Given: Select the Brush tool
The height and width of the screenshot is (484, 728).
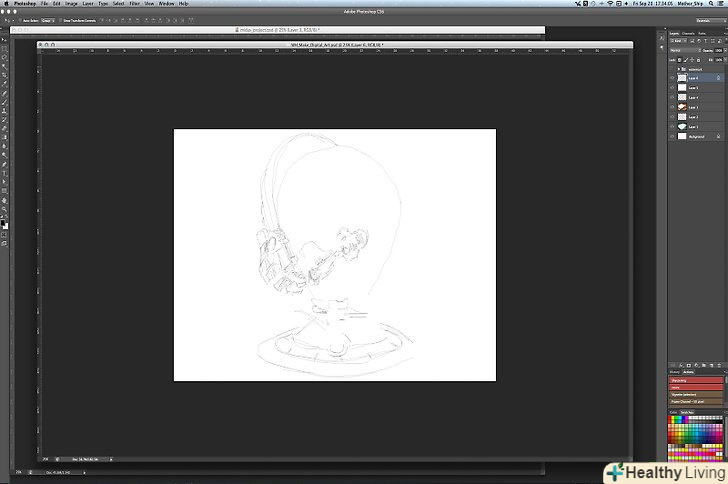Looking at the screenshot, I should (x=5, y=102).
